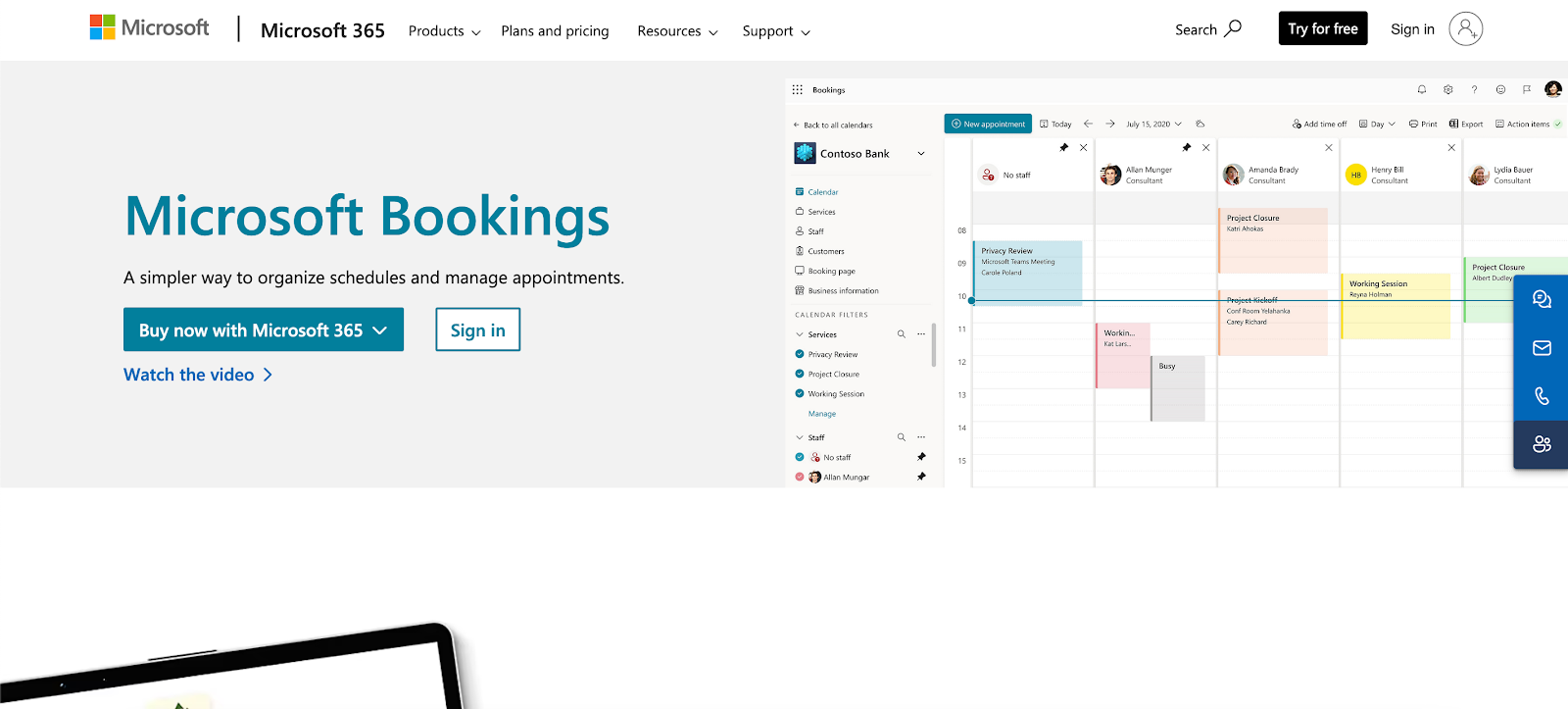Click the flag icon in Bookings header
The width and height of the screenshot is (1568, 709).
[1527, 89]
